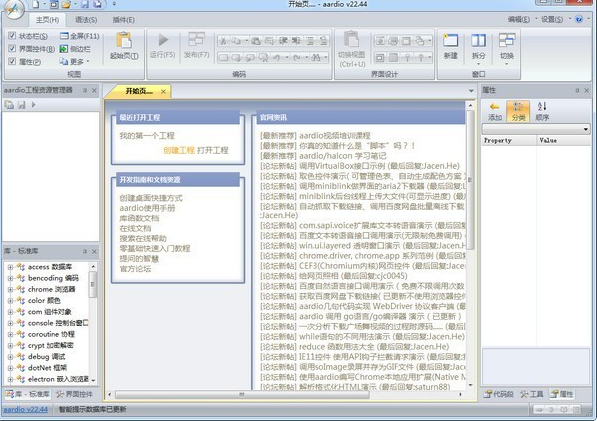The image size is (597, 421).
Task: Switch to the 插件(E) ribbon tab
Action: 123,20
